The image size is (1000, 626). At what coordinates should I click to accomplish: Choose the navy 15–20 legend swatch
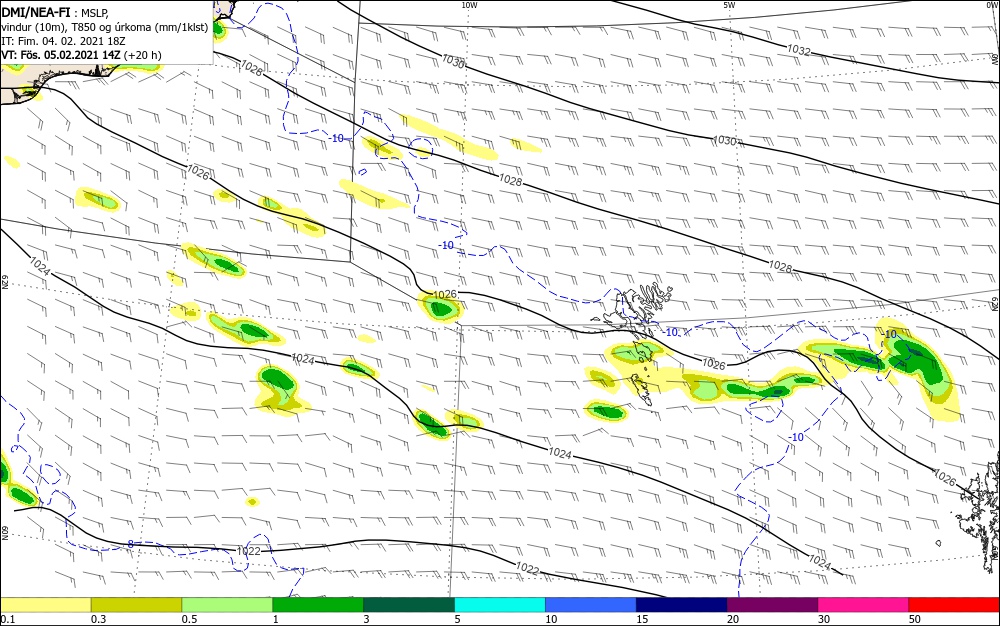coord(682,605)
